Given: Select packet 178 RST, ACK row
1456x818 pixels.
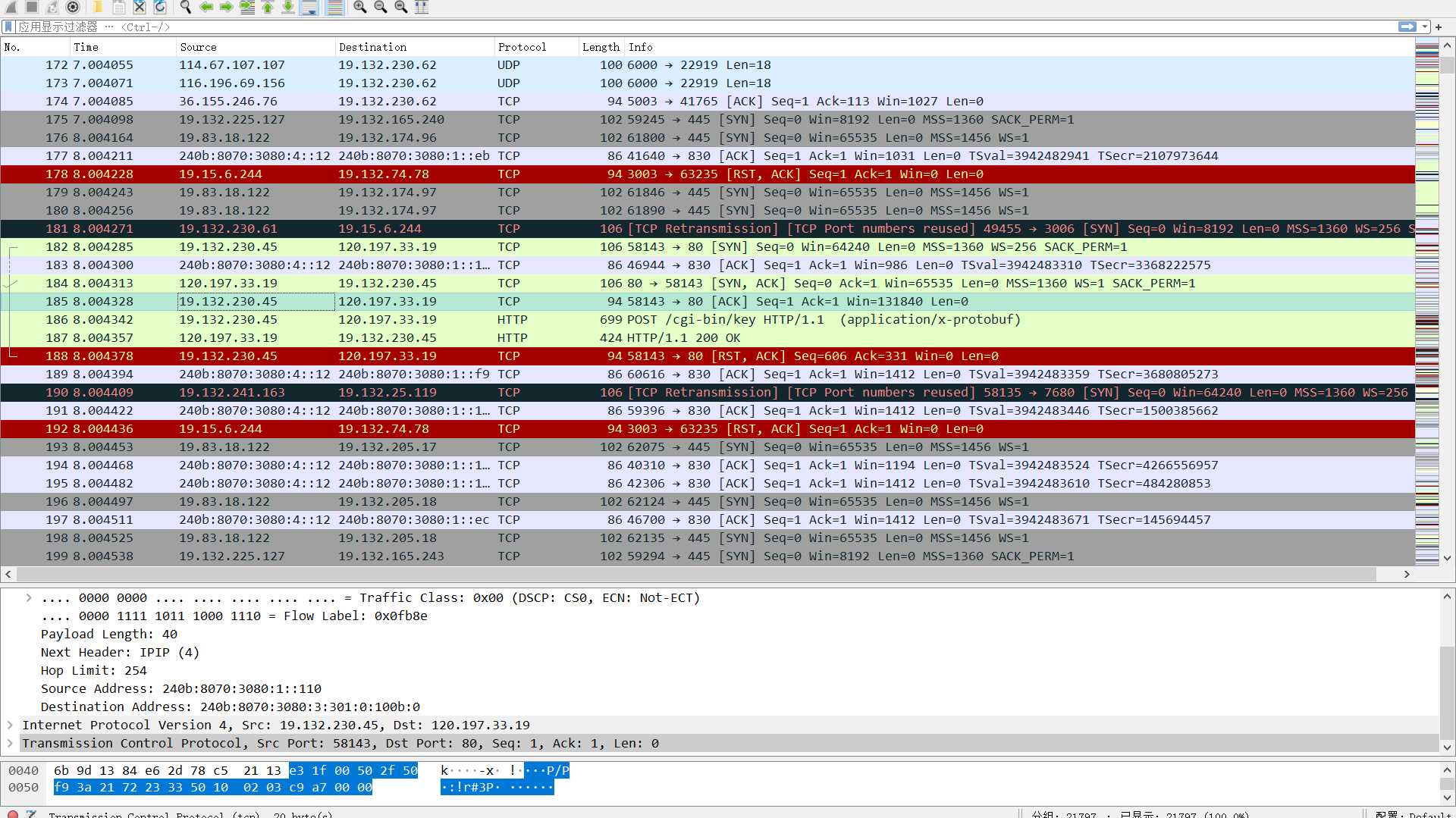Looking at the screenshot, I should tap(708, 174).
